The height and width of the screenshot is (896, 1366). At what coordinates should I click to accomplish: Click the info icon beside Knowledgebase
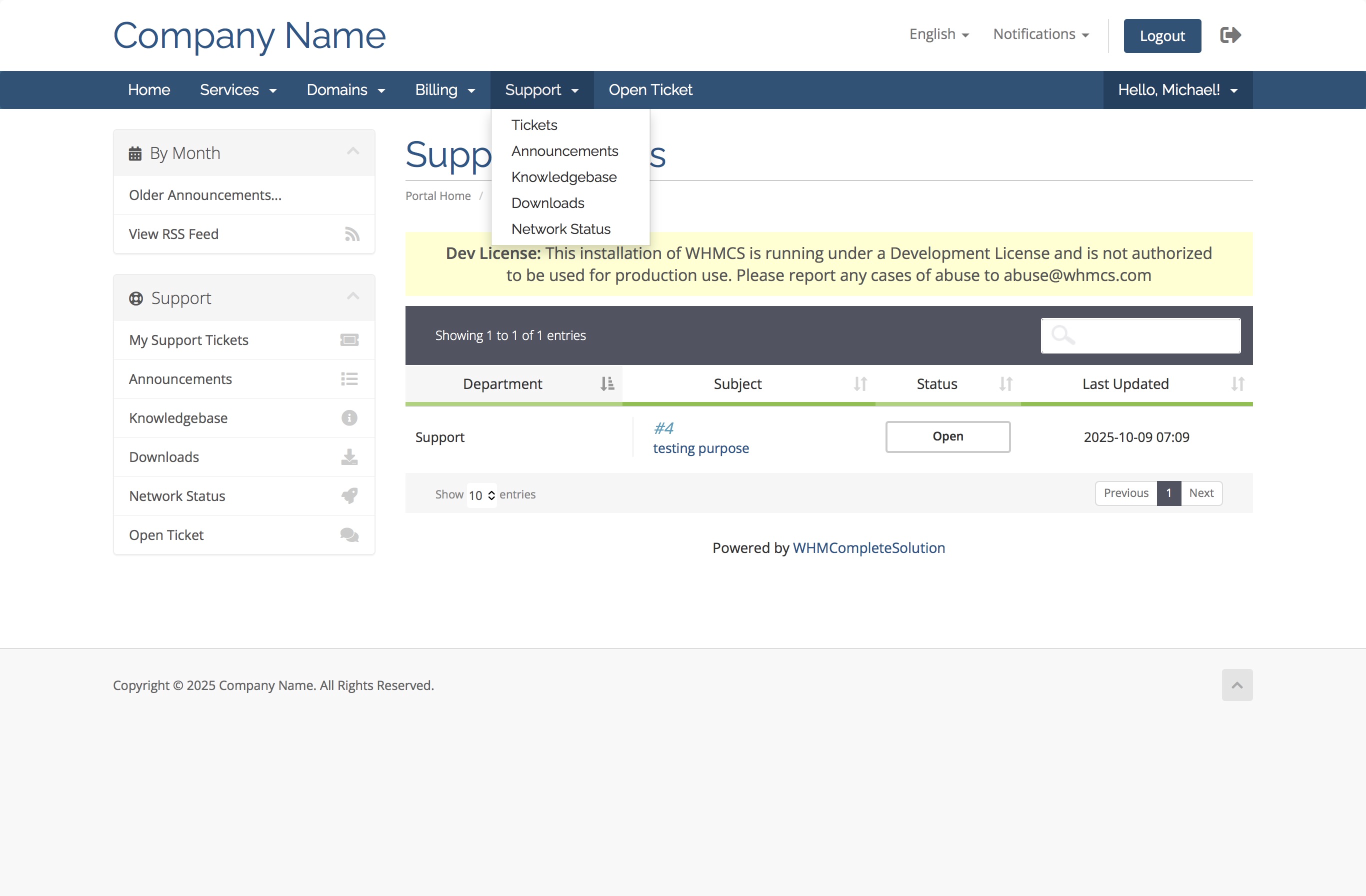pos(349,418)
